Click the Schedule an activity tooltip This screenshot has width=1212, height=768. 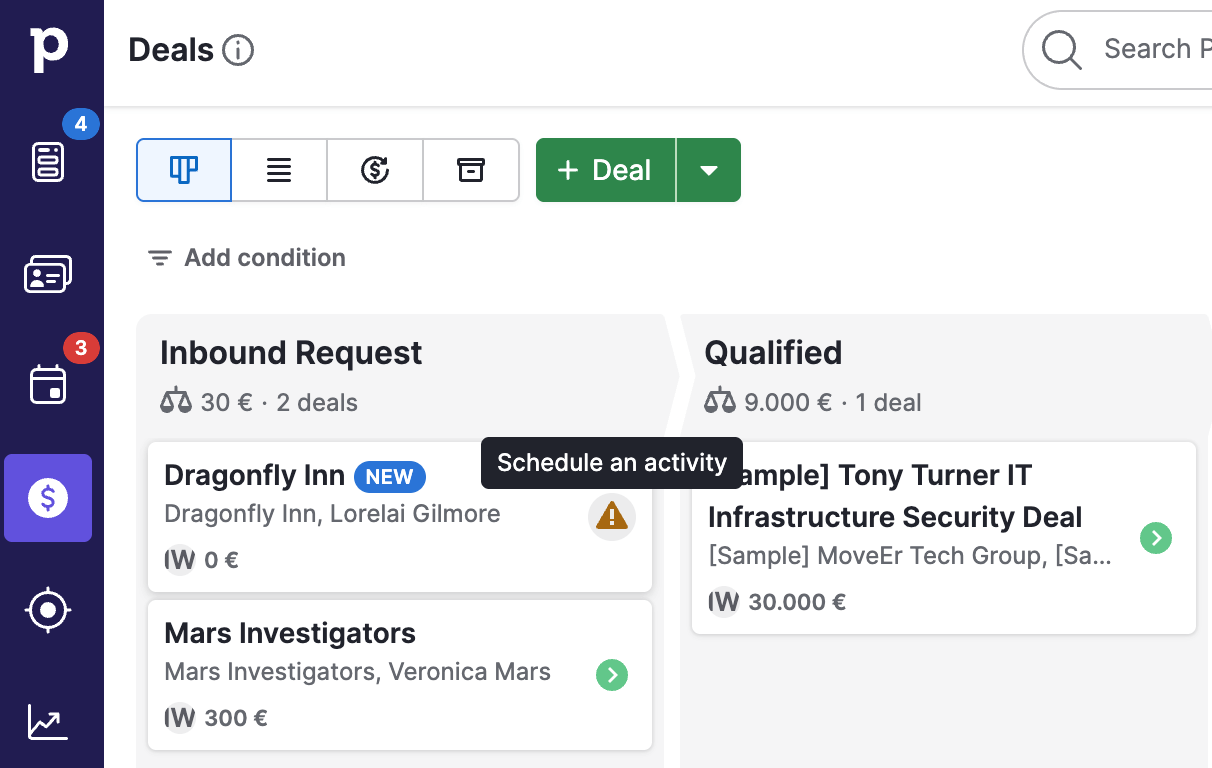click(611, 462)
